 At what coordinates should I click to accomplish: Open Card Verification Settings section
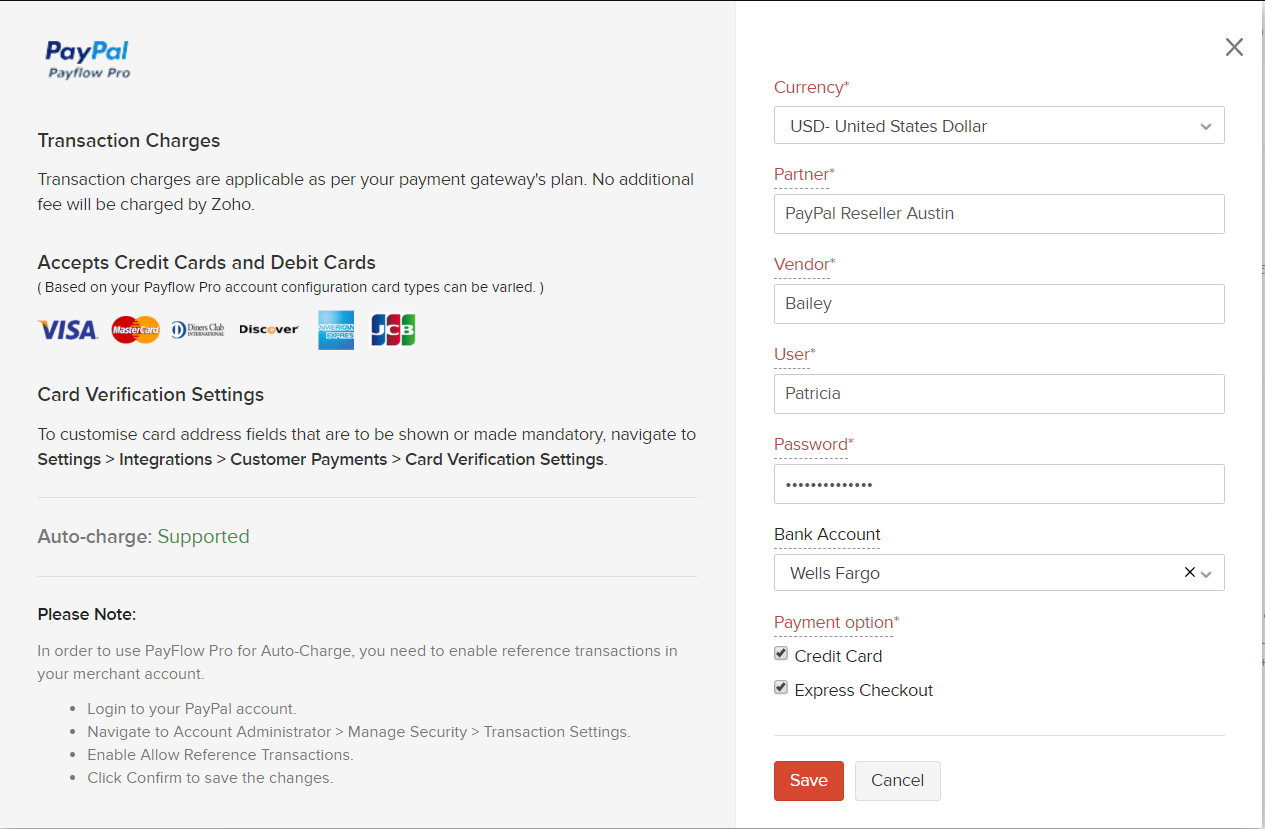(150, 394)
